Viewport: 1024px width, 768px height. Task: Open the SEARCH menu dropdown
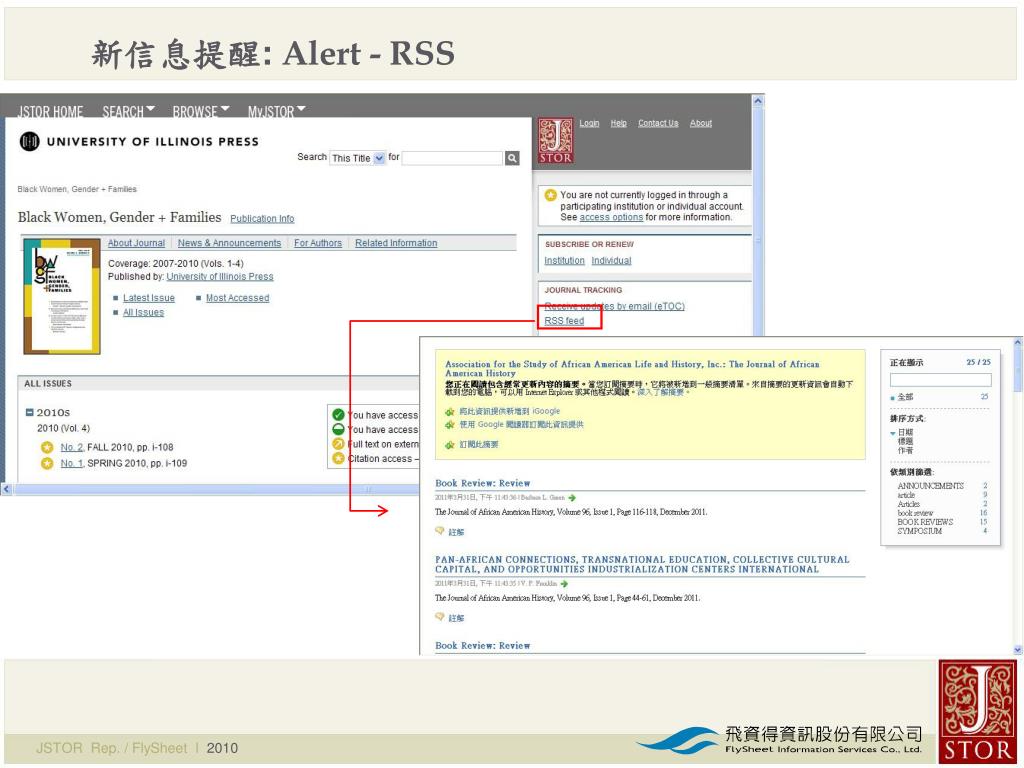[x=129, y=112]
